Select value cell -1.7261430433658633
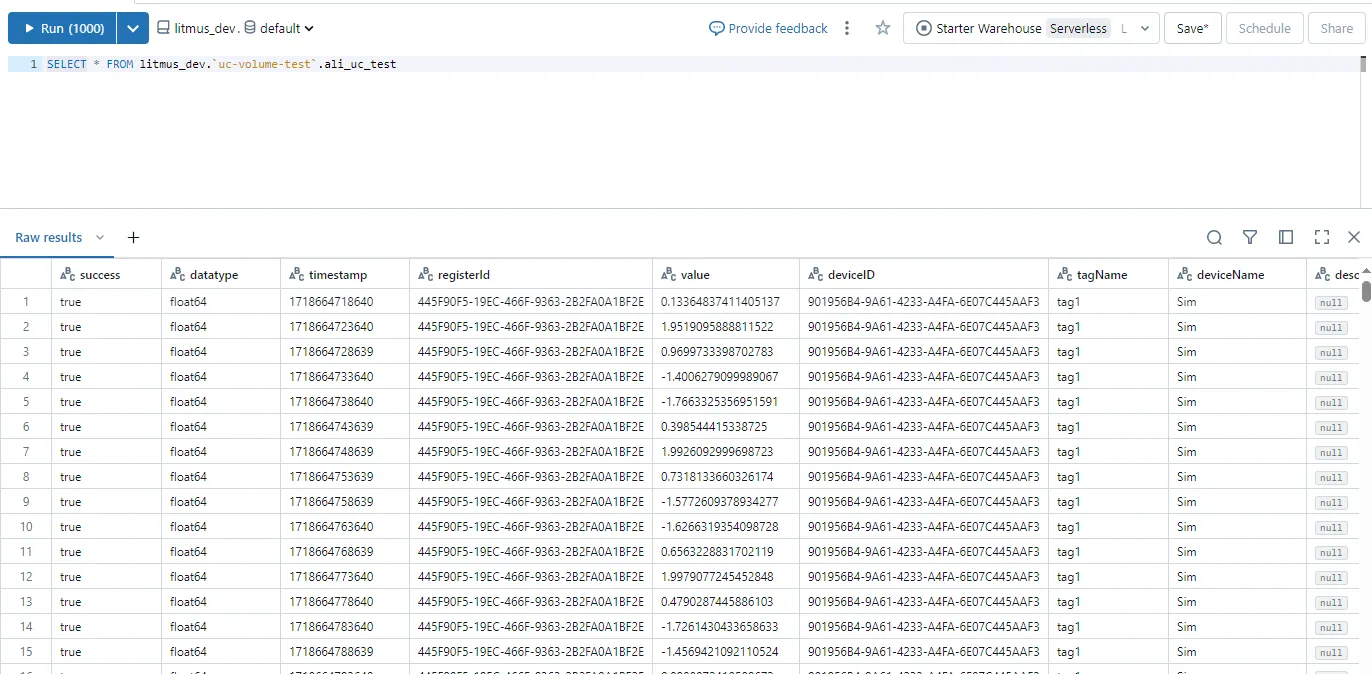The width and height of the screenshot is (1372, 674). (726, 626)
